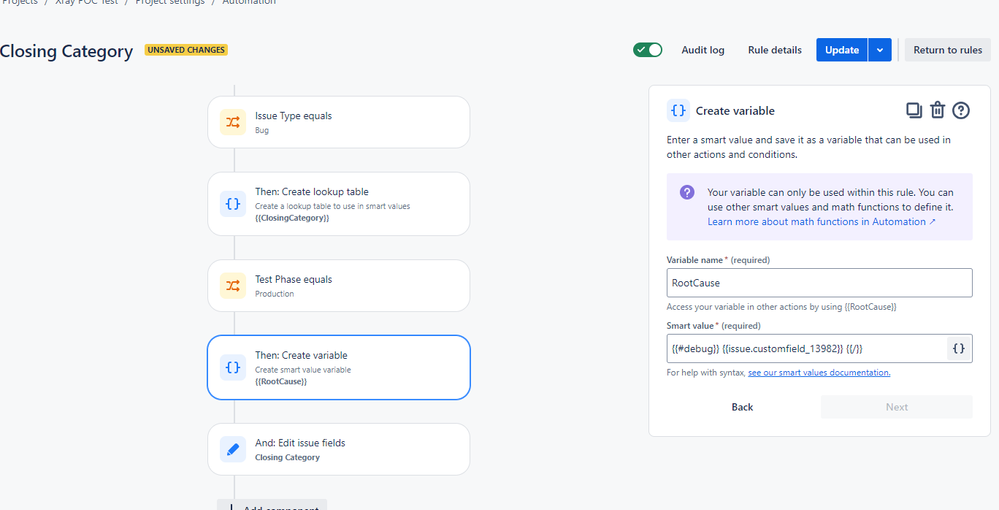Click the Next button
The image size is (999, 510).
[x=896, y=407]
